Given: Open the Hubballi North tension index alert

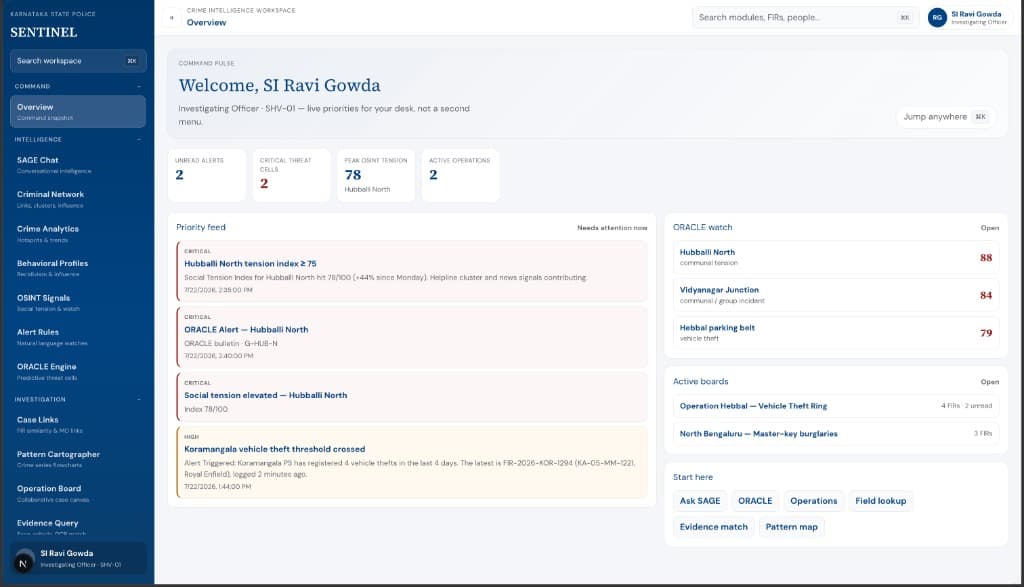Looking at the screenshot, I should pyautogui.click(x=412, y=271).
